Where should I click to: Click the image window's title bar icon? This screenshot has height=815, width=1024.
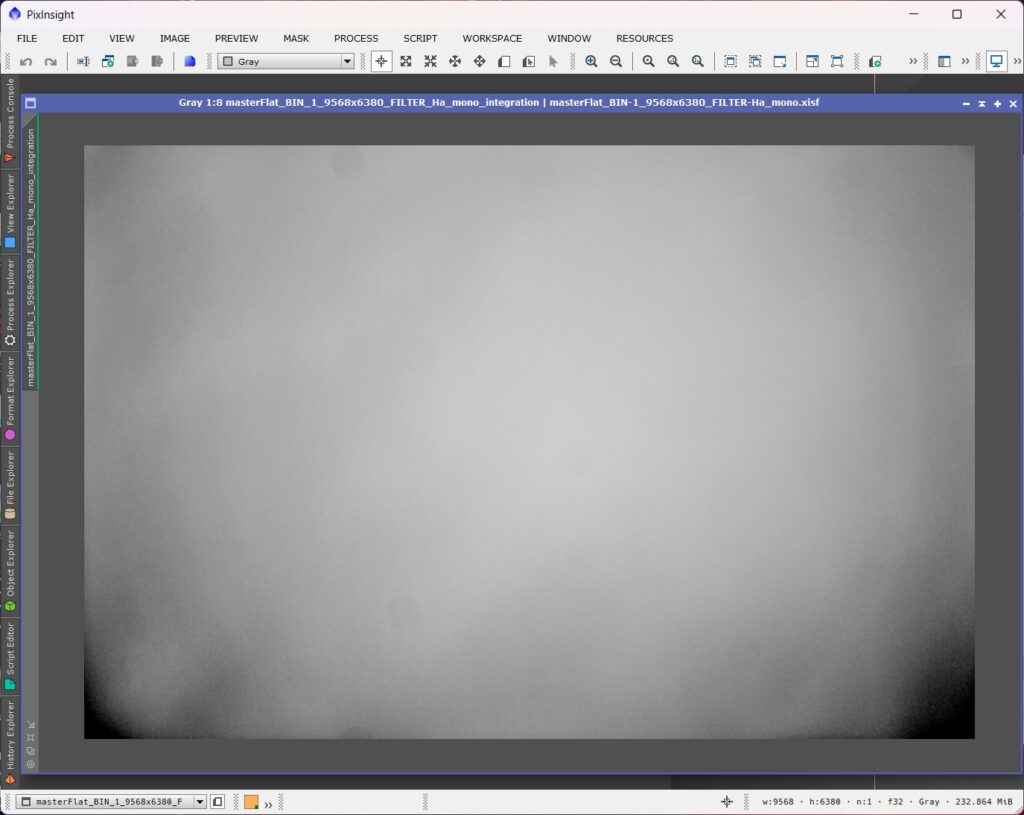[x=30, y=103]
